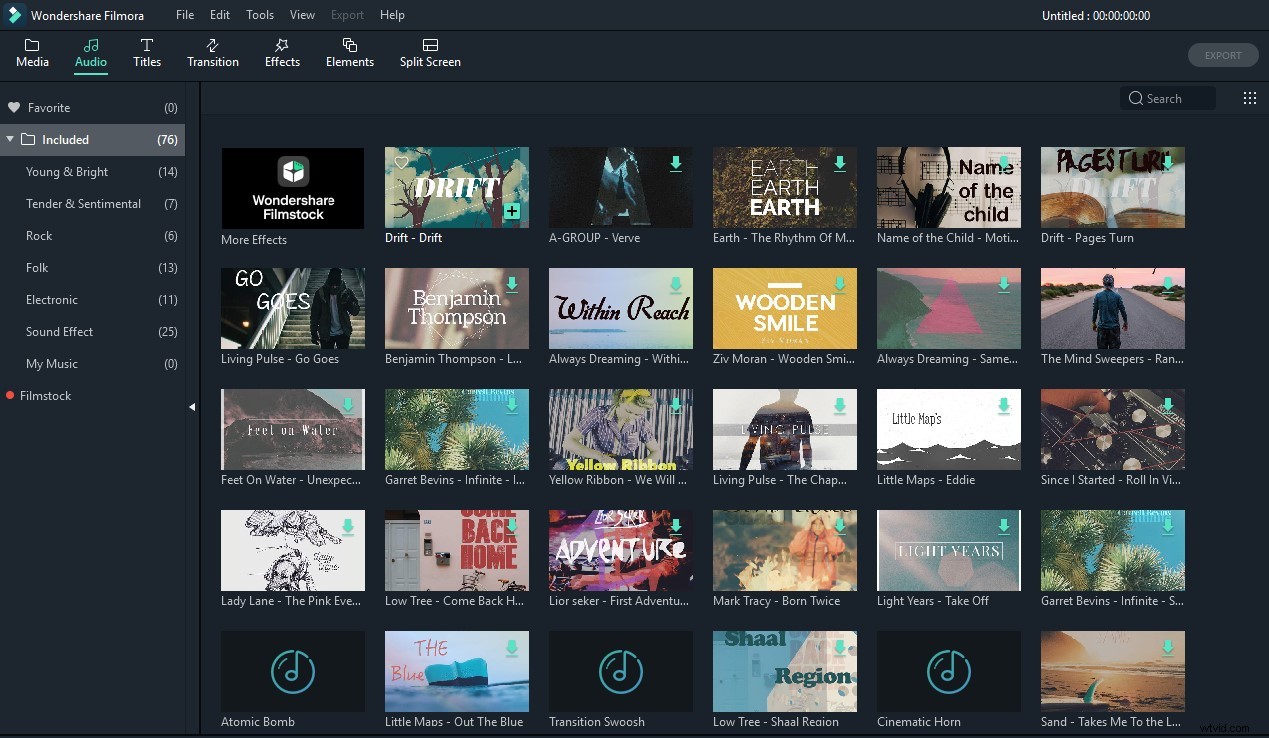1269x738 pixels.
Task: Select the Titles panel icon
Action: pyautogui.click(x=147, y=52)
